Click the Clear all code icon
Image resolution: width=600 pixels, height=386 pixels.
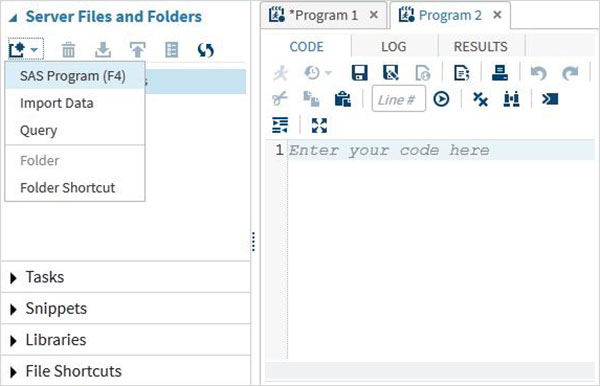point(480,99)
